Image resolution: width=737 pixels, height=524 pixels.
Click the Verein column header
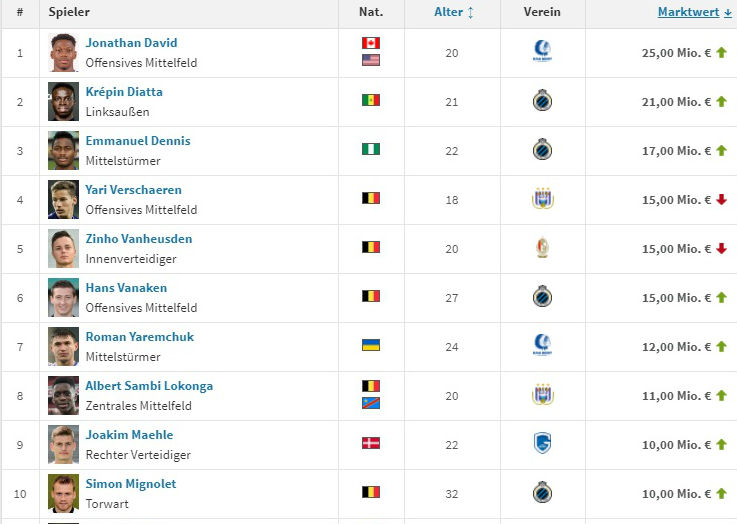click(x=542, y=12)
